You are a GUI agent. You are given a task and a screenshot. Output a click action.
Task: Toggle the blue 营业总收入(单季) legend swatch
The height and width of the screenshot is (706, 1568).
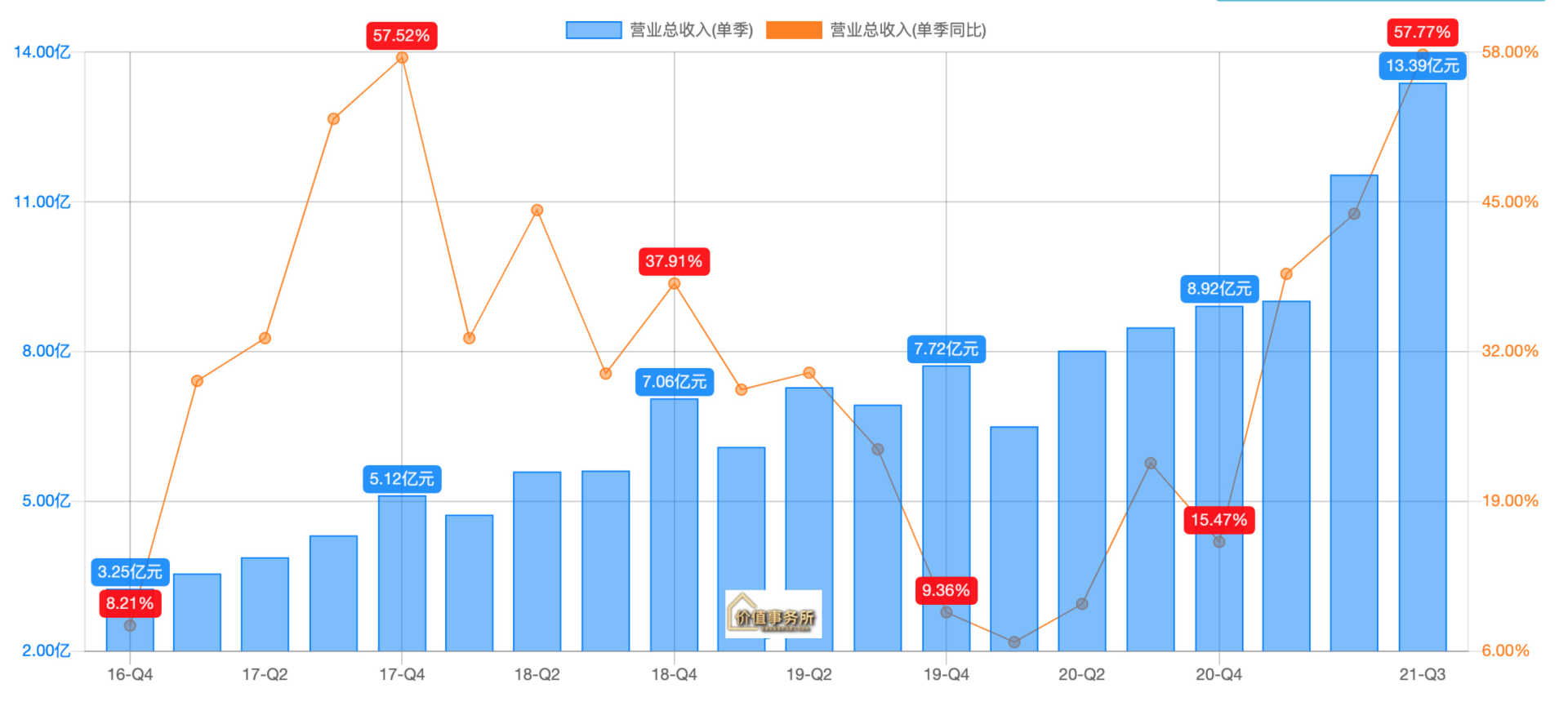594,30
